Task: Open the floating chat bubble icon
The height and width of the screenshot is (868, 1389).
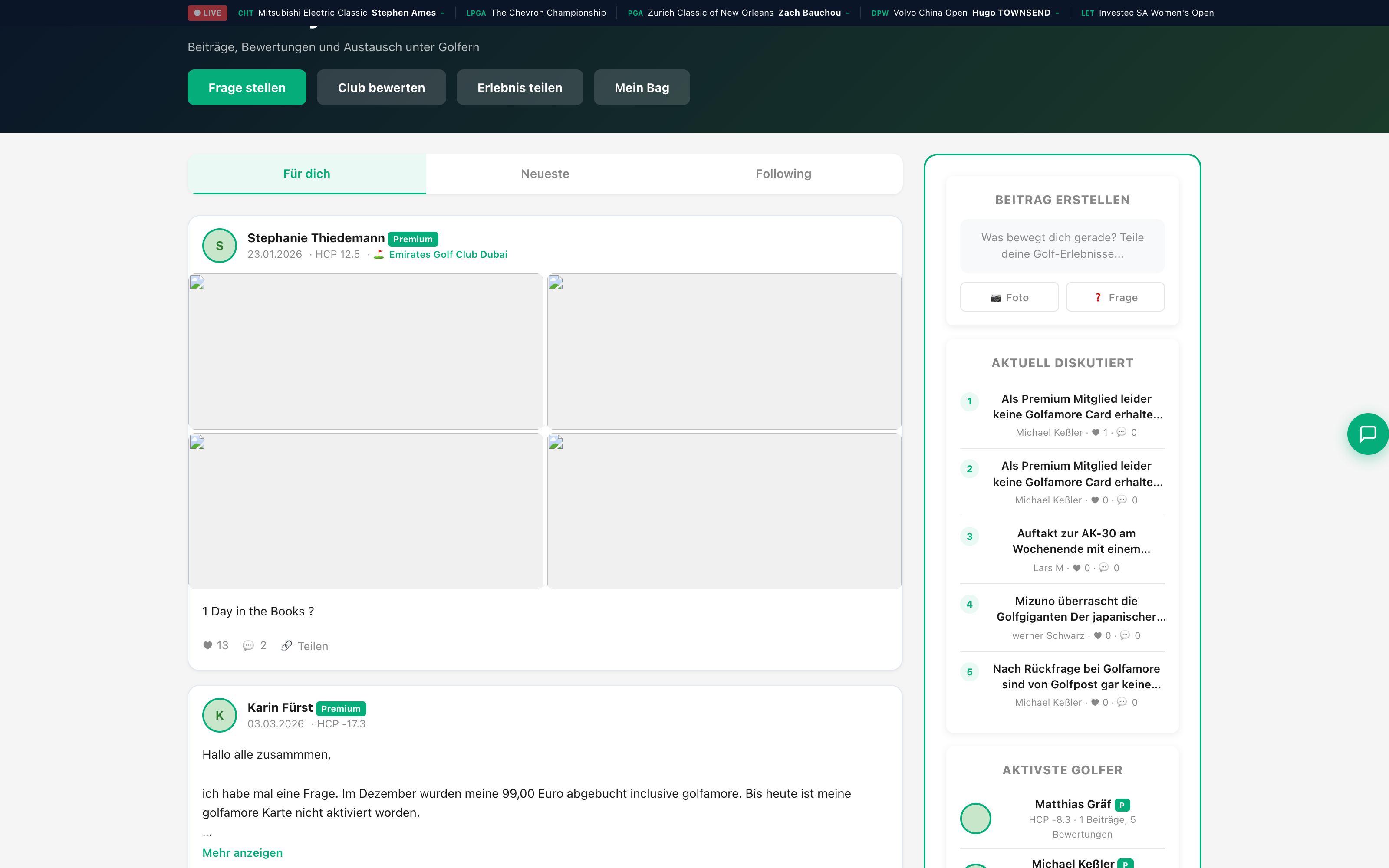Action: point(1368,434)
